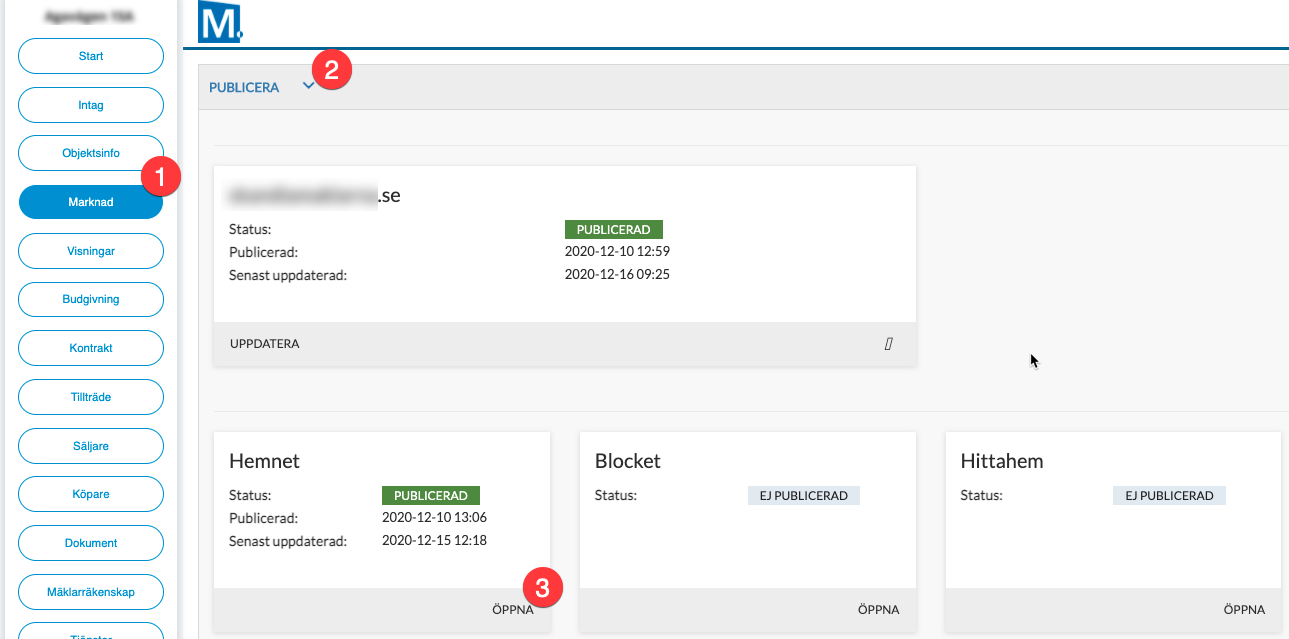Click the small icon beside UPPDATERA

pos(888,344)
